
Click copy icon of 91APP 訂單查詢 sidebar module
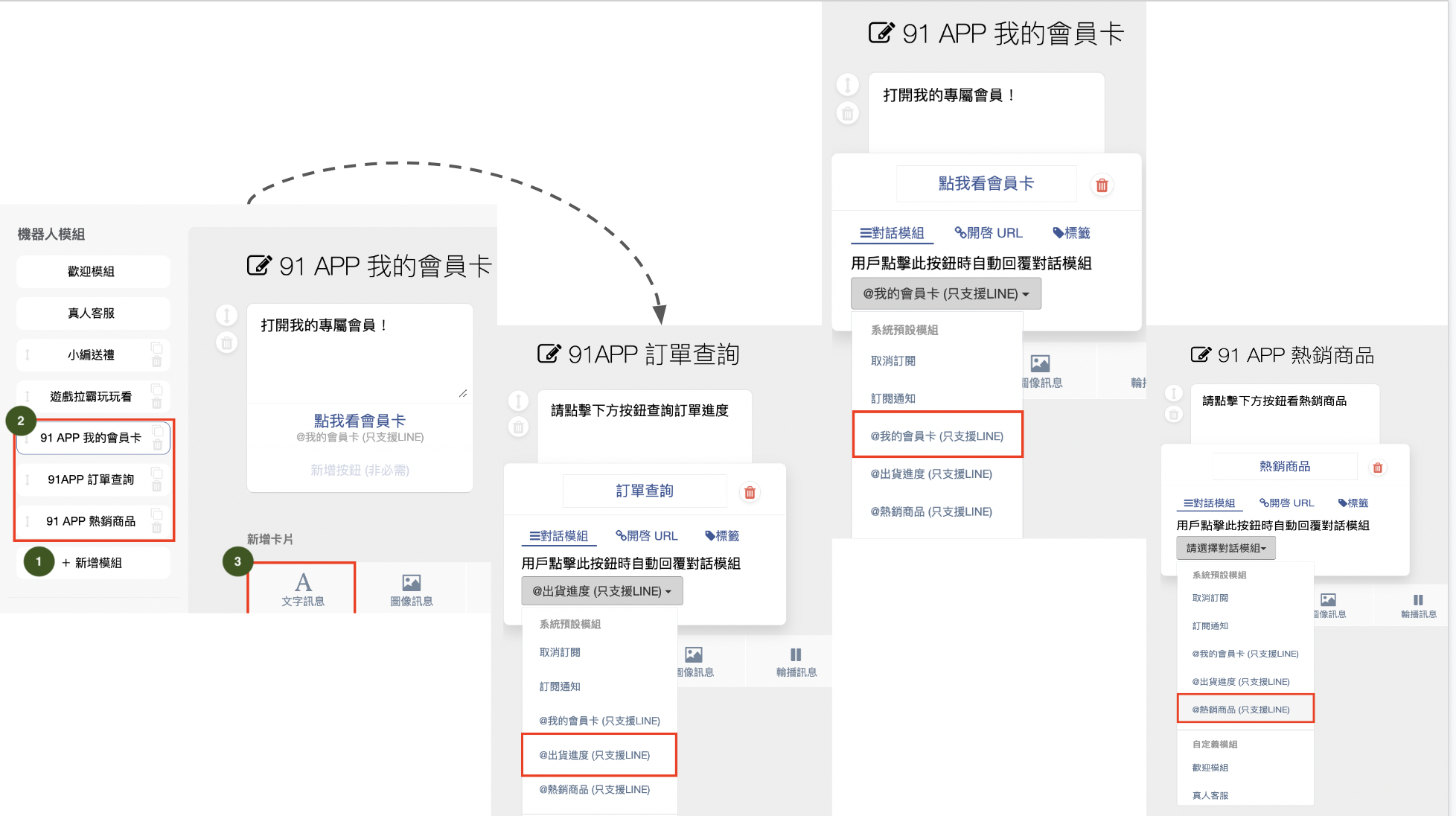coord(157,472)
